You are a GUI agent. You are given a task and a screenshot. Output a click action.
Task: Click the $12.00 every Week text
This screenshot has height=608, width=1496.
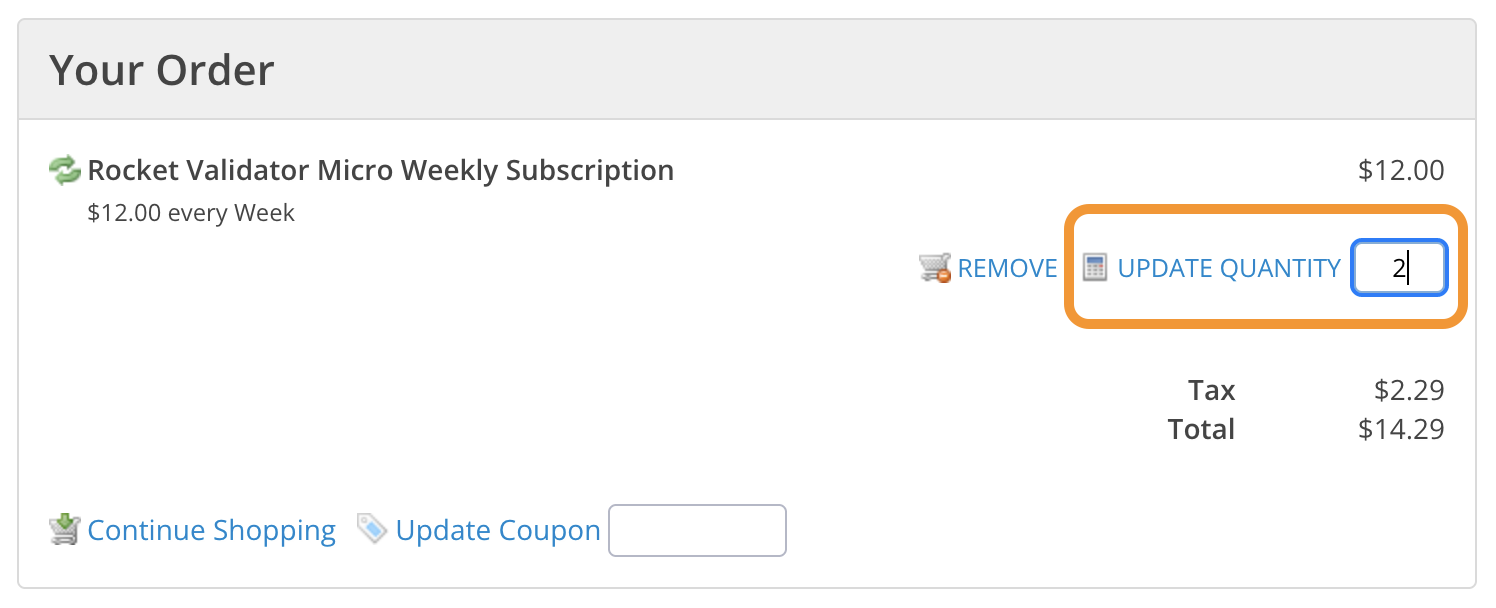tap(191, 213)
